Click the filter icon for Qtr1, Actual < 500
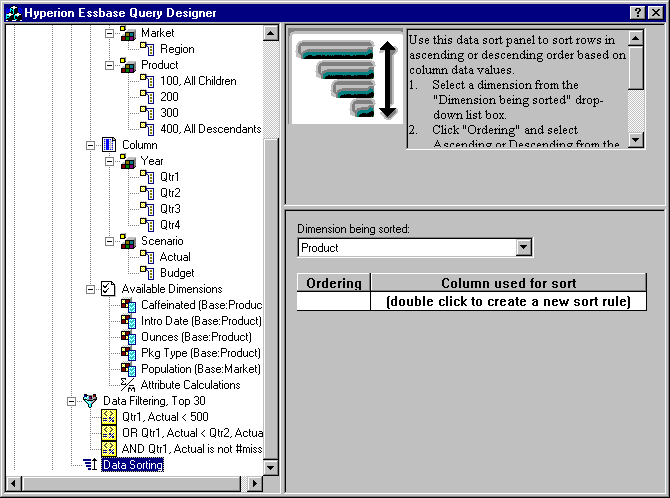Viewport: 670px width, 498px height. 110,417
